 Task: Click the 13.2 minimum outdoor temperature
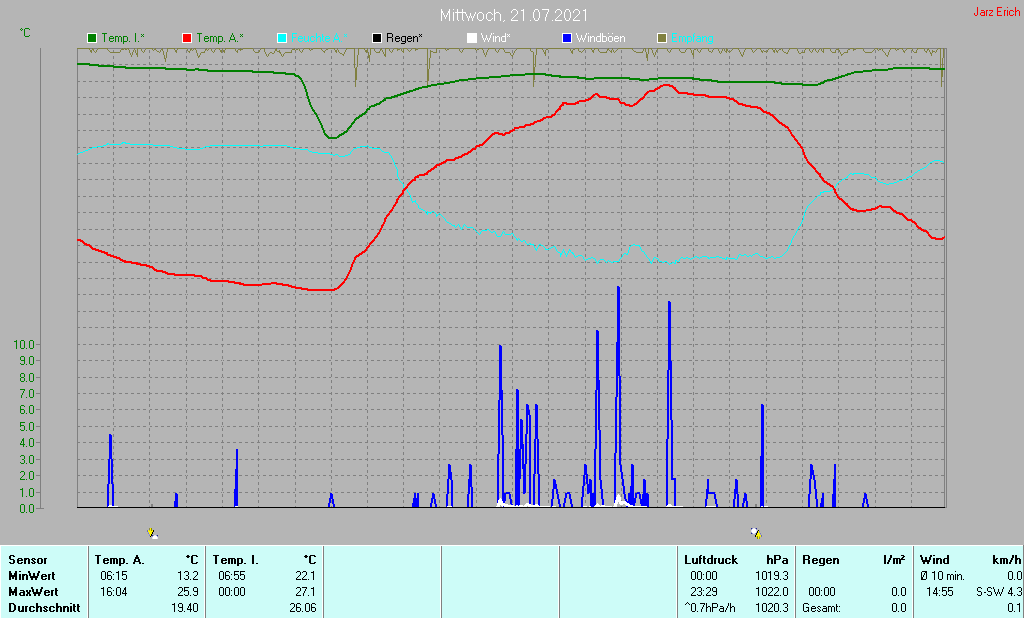(x=187, y=576)
